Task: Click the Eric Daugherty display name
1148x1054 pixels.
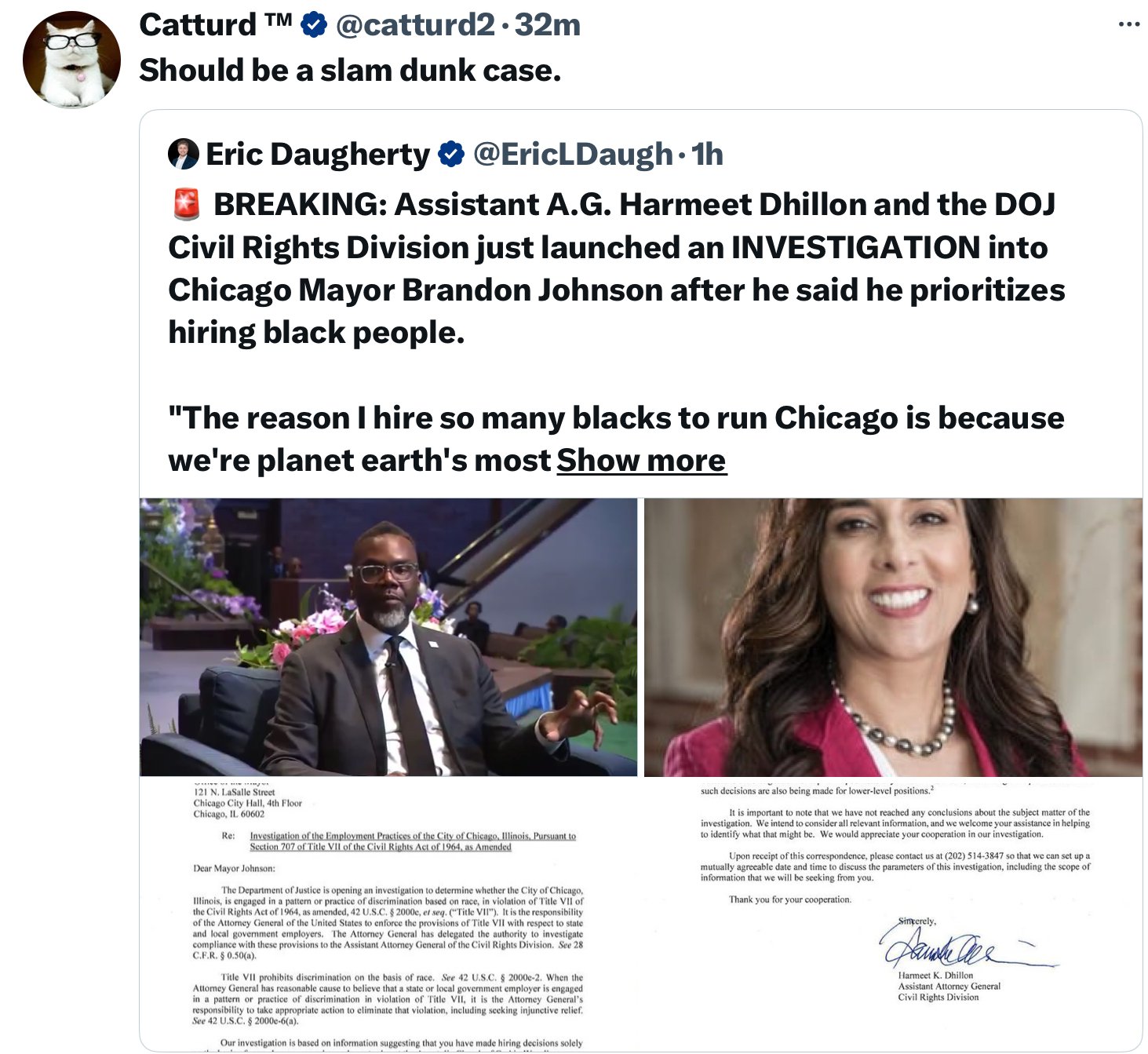Action: (x=318, y=155)
